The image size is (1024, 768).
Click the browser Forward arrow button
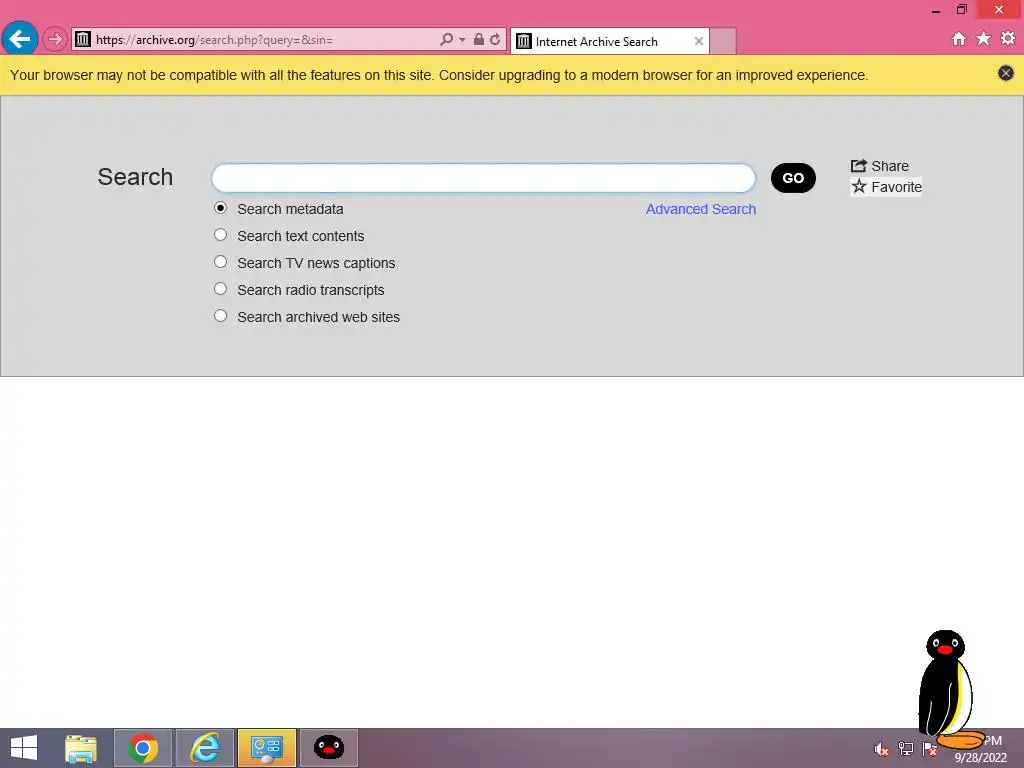click(55, 39)
